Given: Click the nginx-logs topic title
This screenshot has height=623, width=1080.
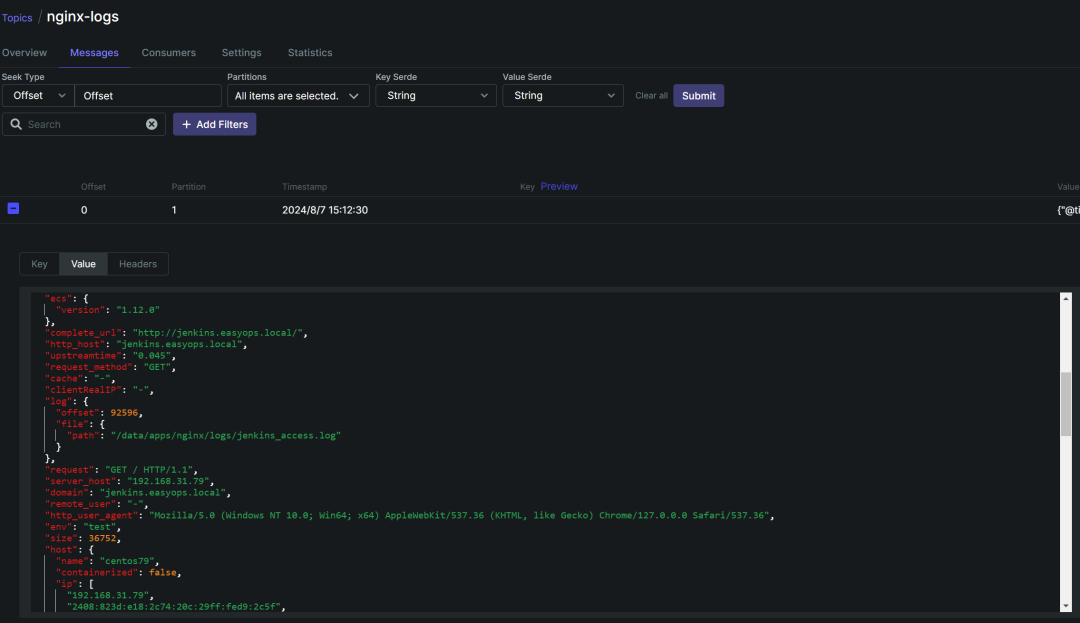Looking at the screenshot, I should (x=83, y=17).
